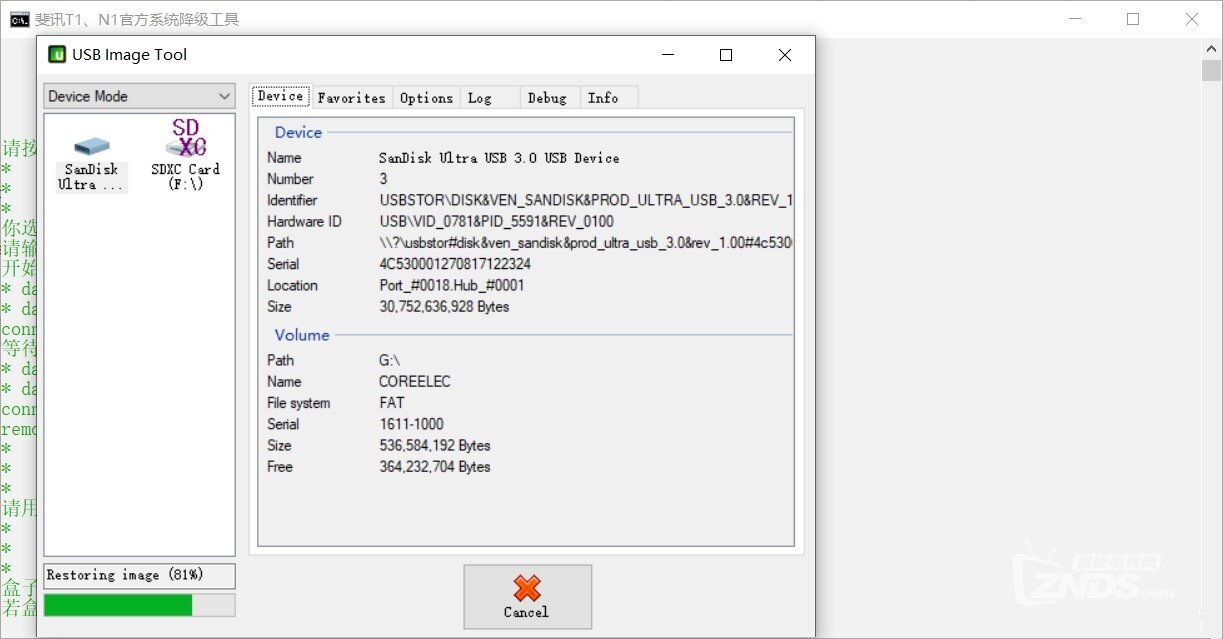Click the "Restoring image (81%)" status field
This screenshot has width=1223, height=639.
(139, 575)
